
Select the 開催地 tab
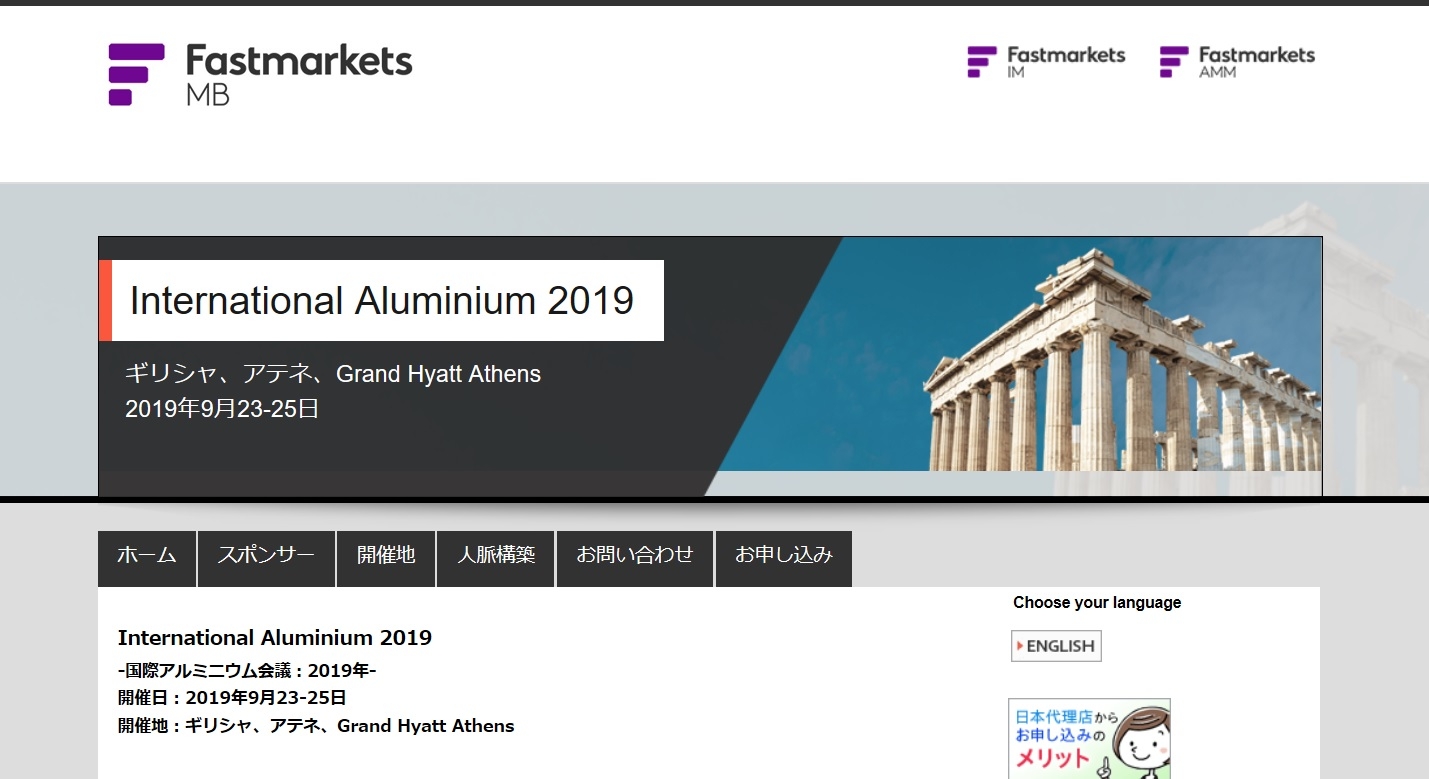[x=386, y=557]
